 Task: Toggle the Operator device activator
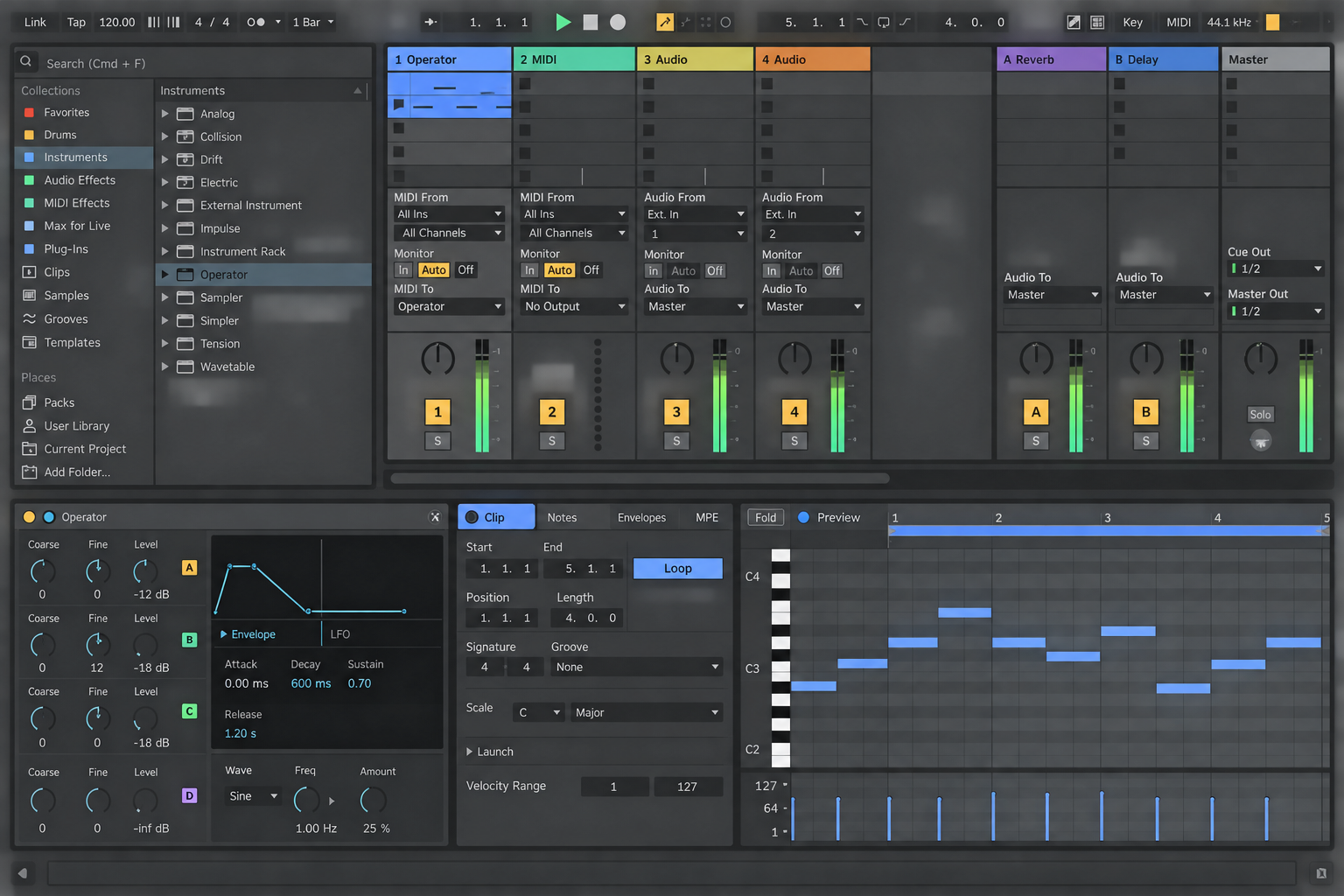pos(29,517)
